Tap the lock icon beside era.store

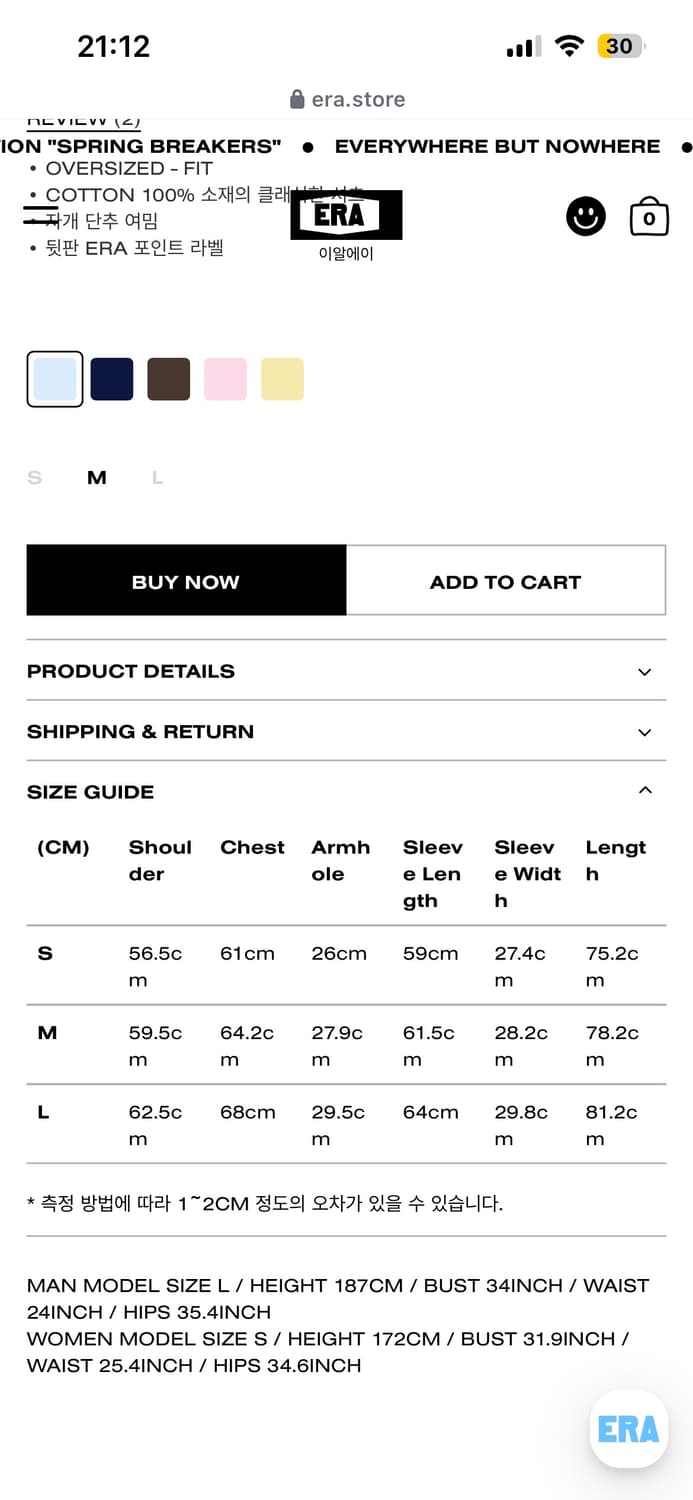[297, 99]
